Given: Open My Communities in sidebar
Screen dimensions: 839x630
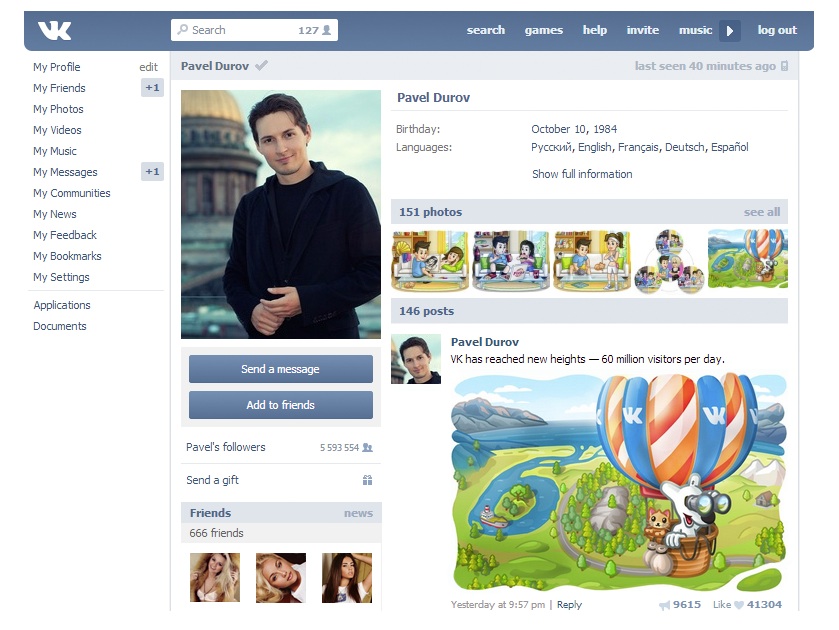Looking at the screenshot, I should 72,193.
